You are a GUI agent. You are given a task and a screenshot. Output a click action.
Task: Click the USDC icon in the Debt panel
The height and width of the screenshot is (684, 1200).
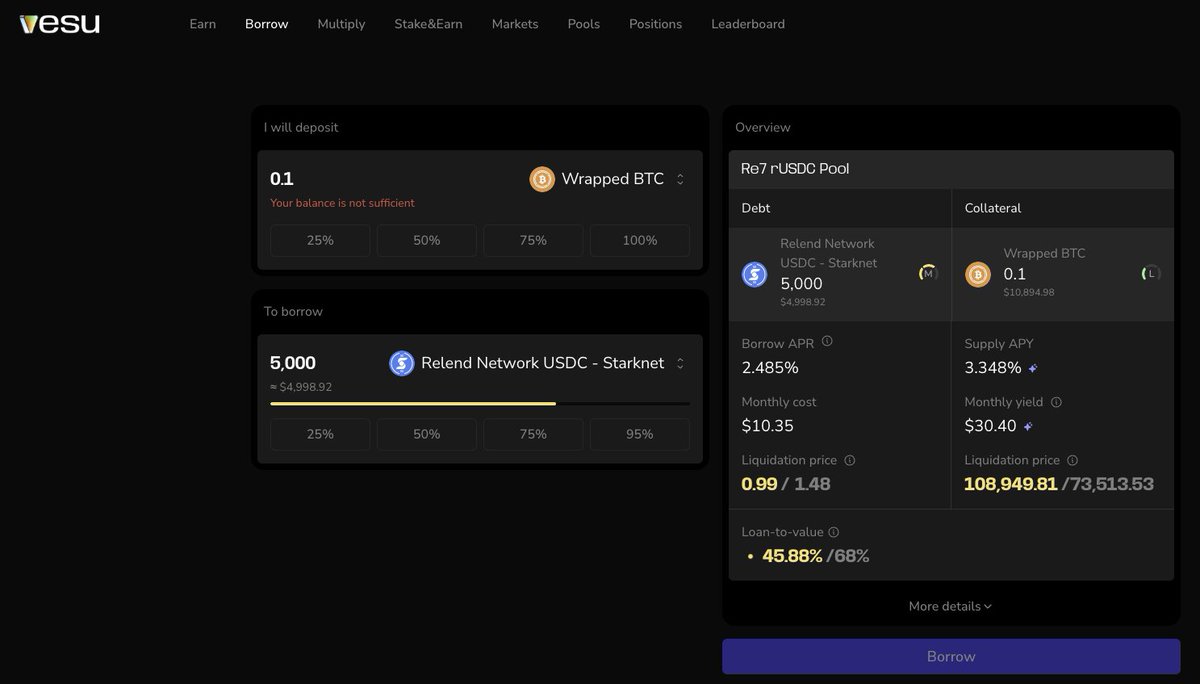754,274
